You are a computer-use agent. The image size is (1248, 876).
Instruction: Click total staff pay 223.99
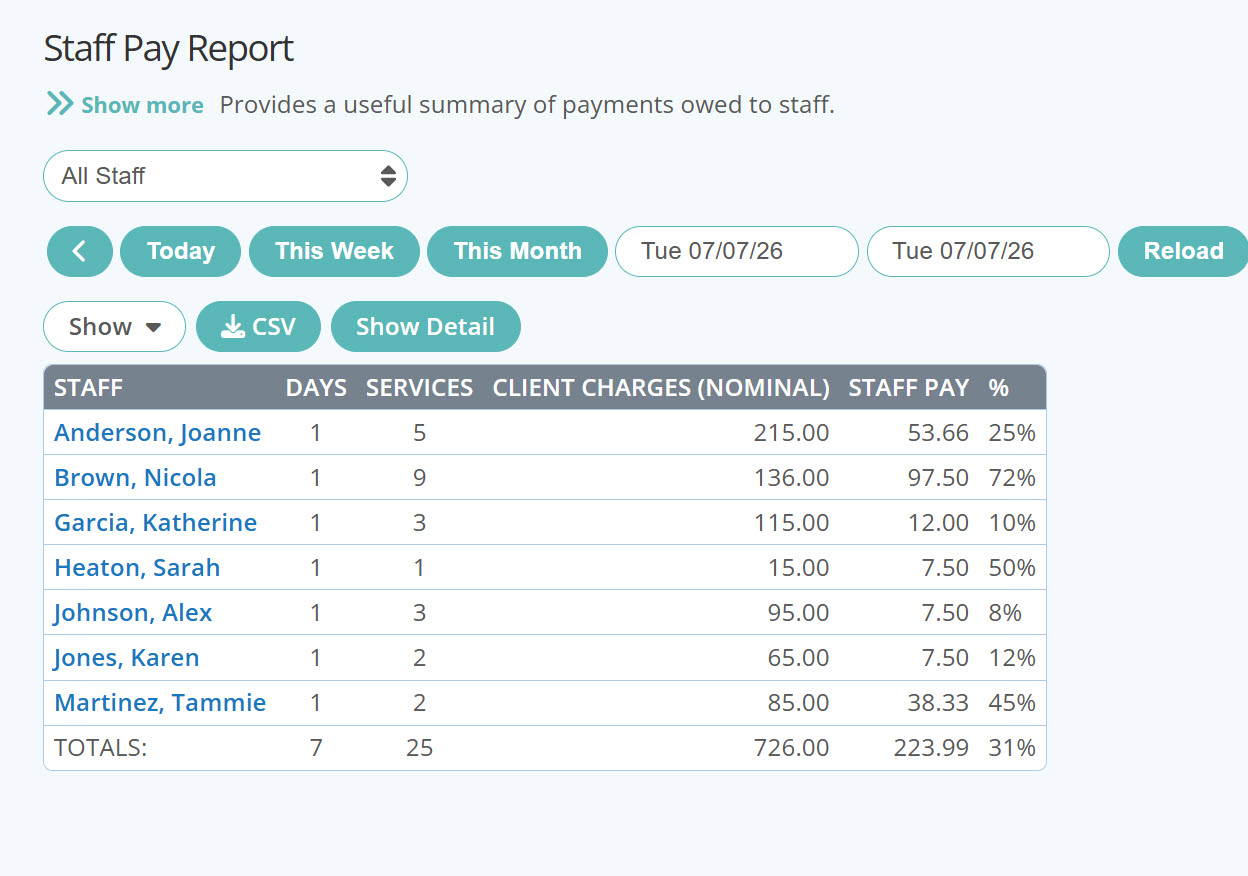pos(931,748)
